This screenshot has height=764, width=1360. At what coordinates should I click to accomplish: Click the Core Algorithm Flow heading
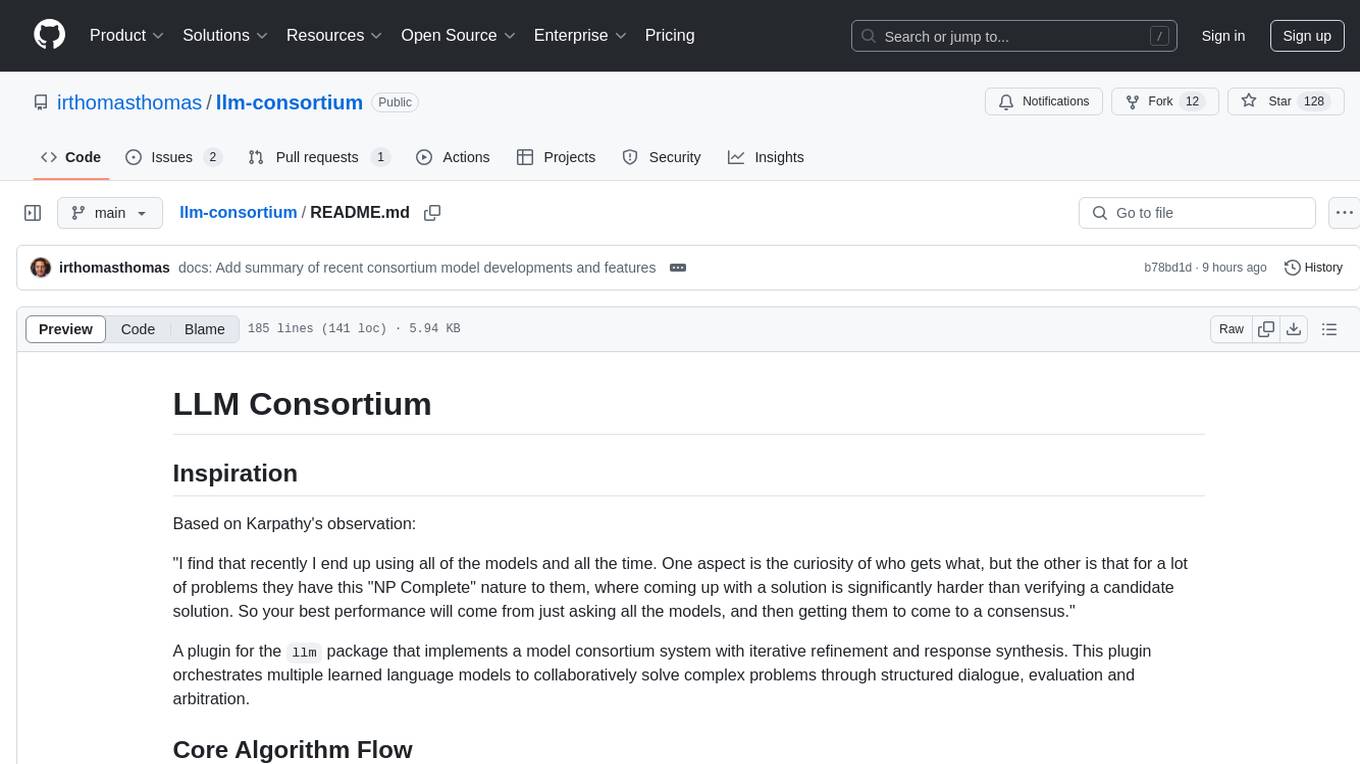click(292, 750)
